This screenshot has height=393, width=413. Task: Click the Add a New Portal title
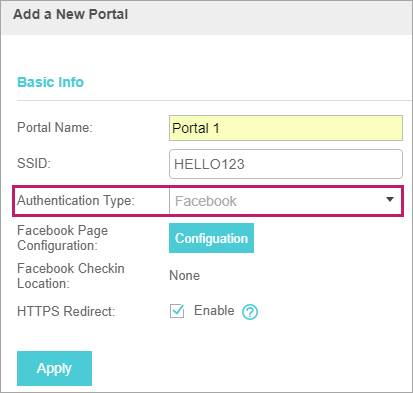click(x=70, y=14)
